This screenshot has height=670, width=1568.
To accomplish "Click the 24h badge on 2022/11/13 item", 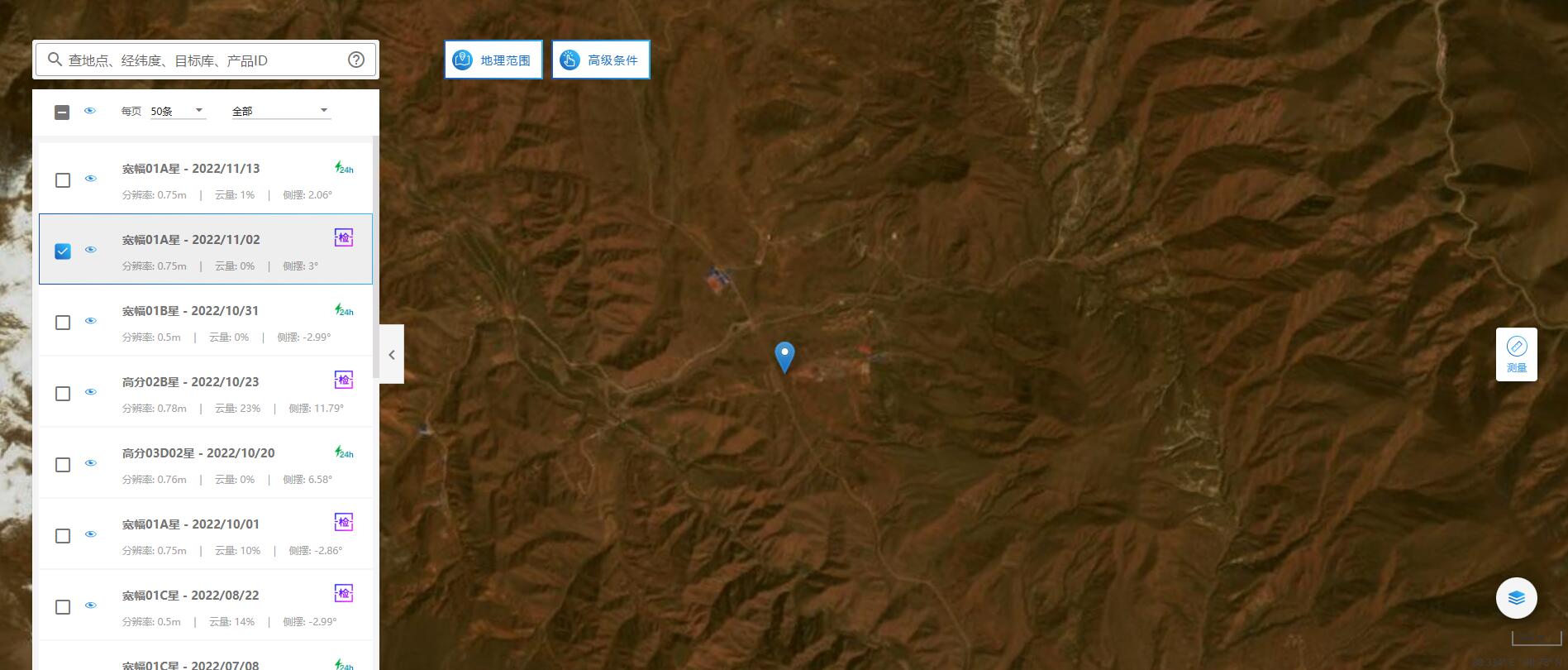I will [344, 168].
